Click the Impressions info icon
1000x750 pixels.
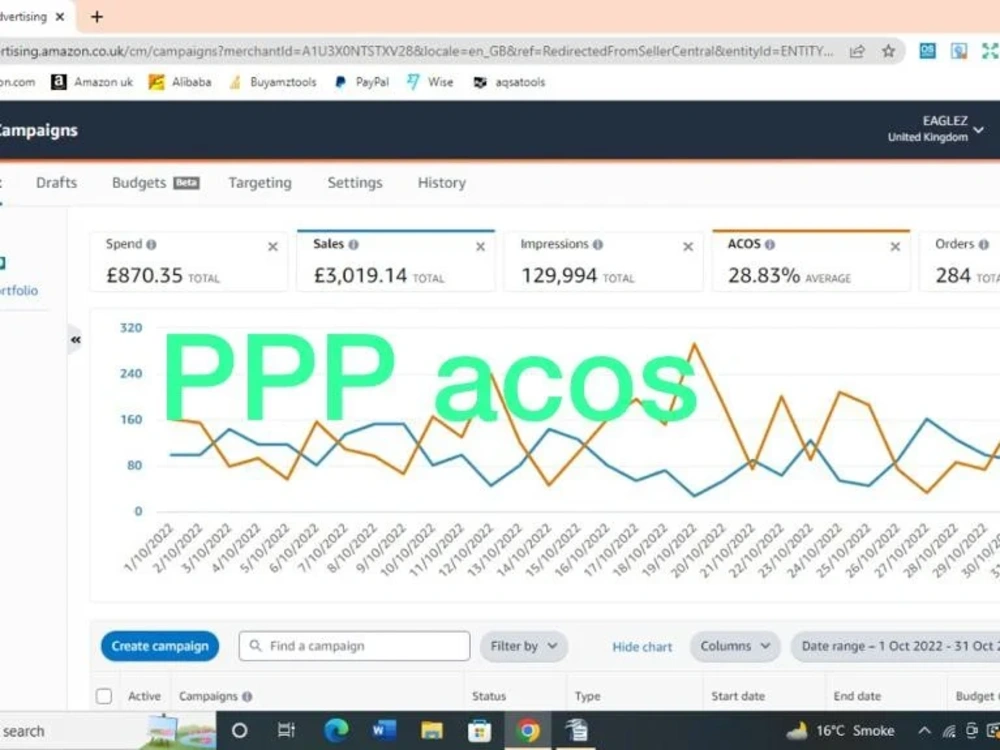click(x=598, y=244)
